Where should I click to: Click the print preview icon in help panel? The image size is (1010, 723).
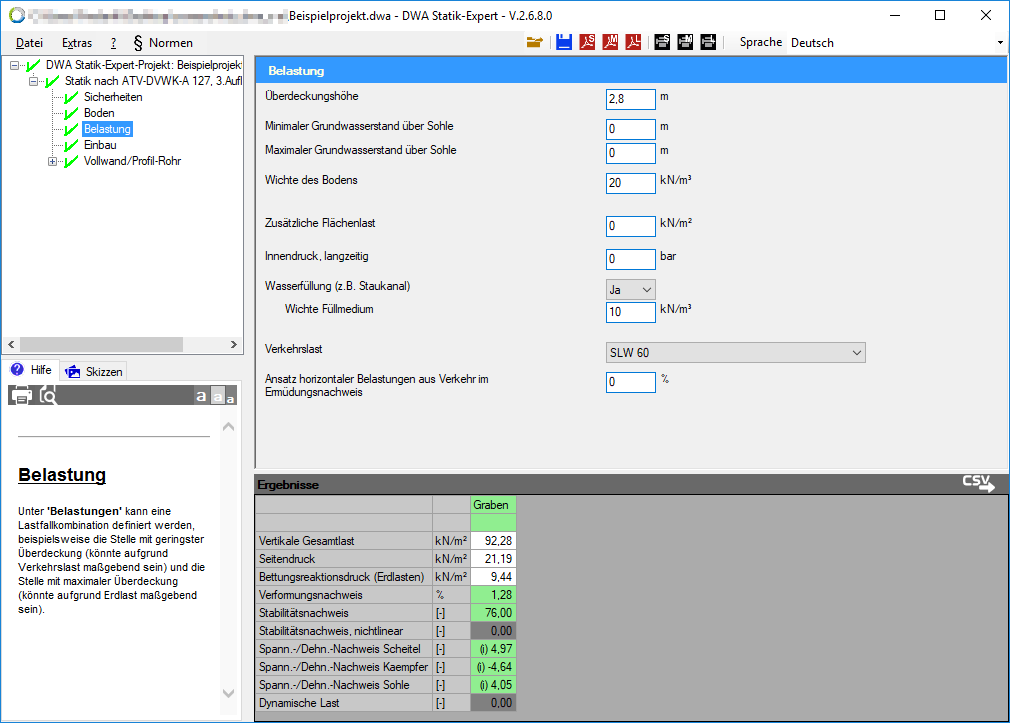(x=47, y=395)
